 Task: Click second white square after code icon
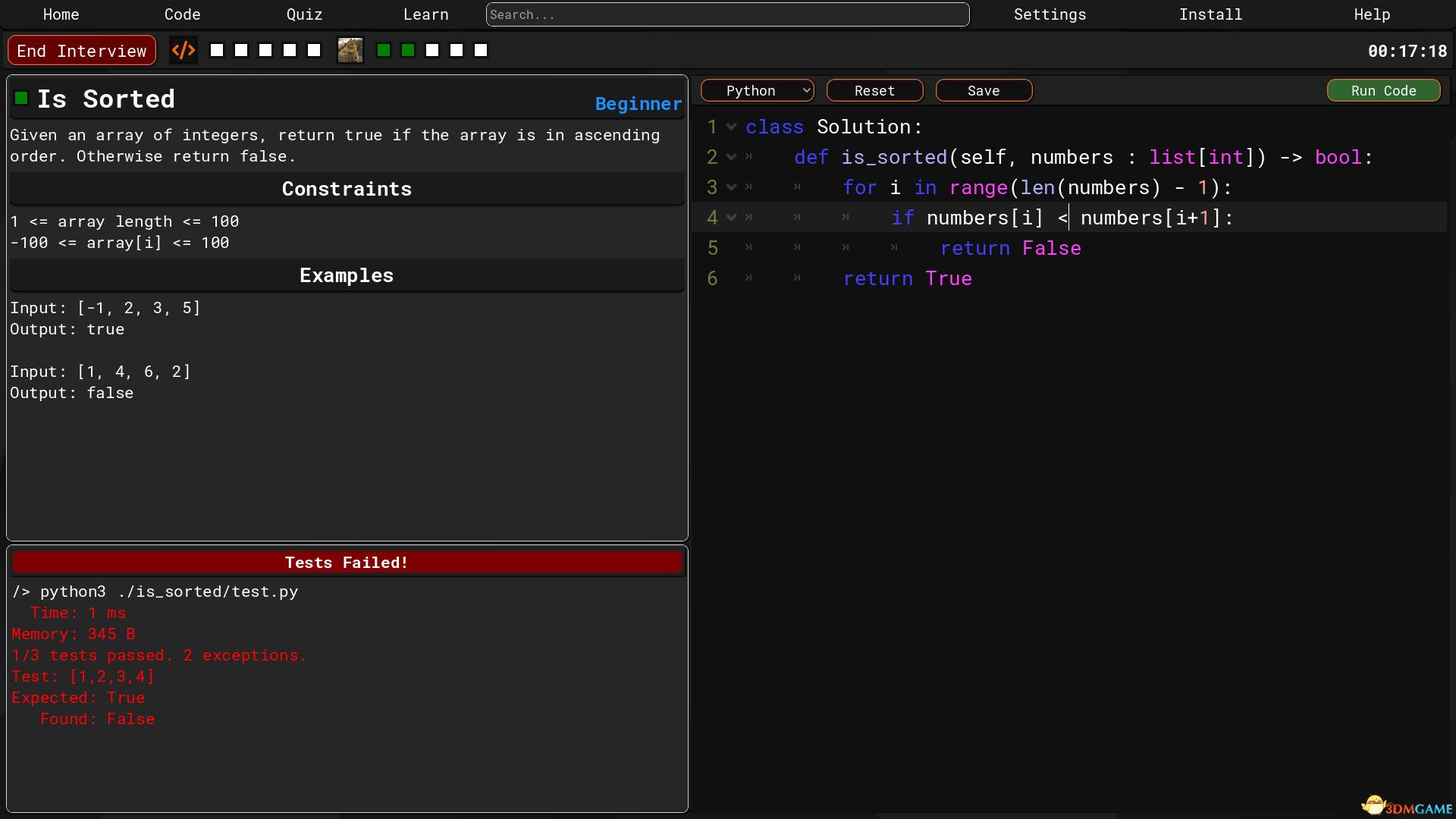click(x=241, y=51)
